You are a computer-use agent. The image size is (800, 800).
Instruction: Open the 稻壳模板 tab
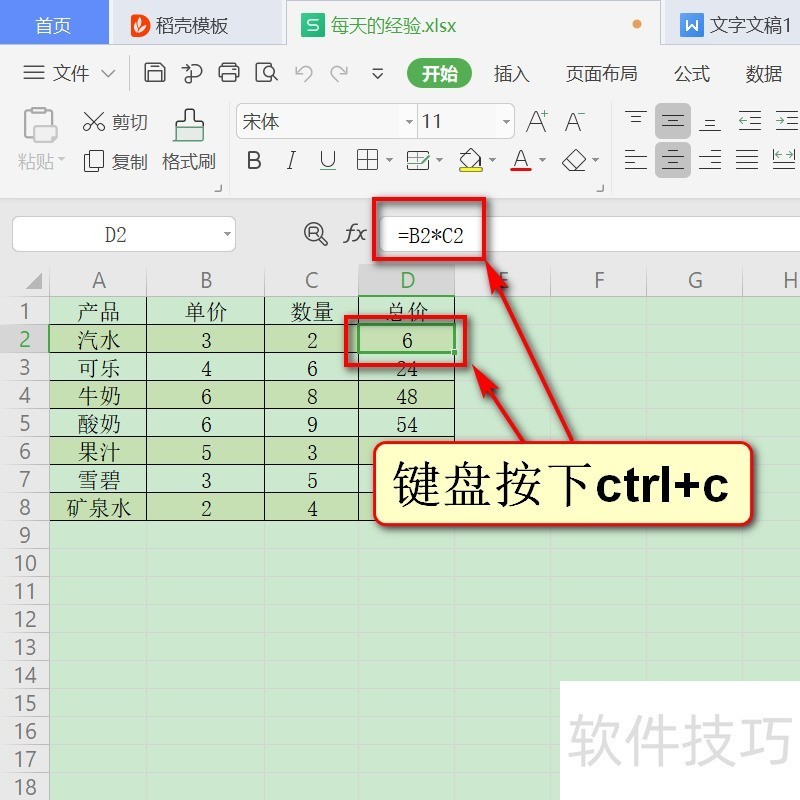click(196, 24)
